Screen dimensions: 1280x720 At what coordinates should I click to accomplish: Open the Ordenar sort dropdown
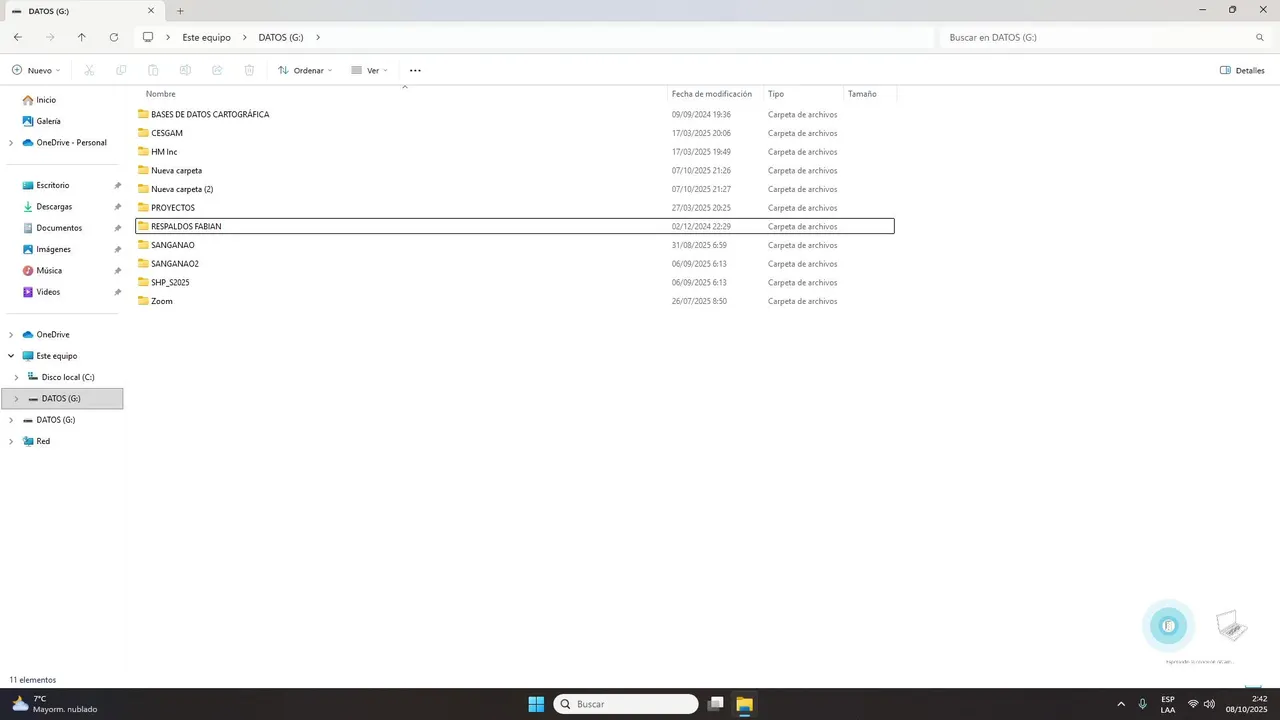pyautogui.click(x=305, y=70)
